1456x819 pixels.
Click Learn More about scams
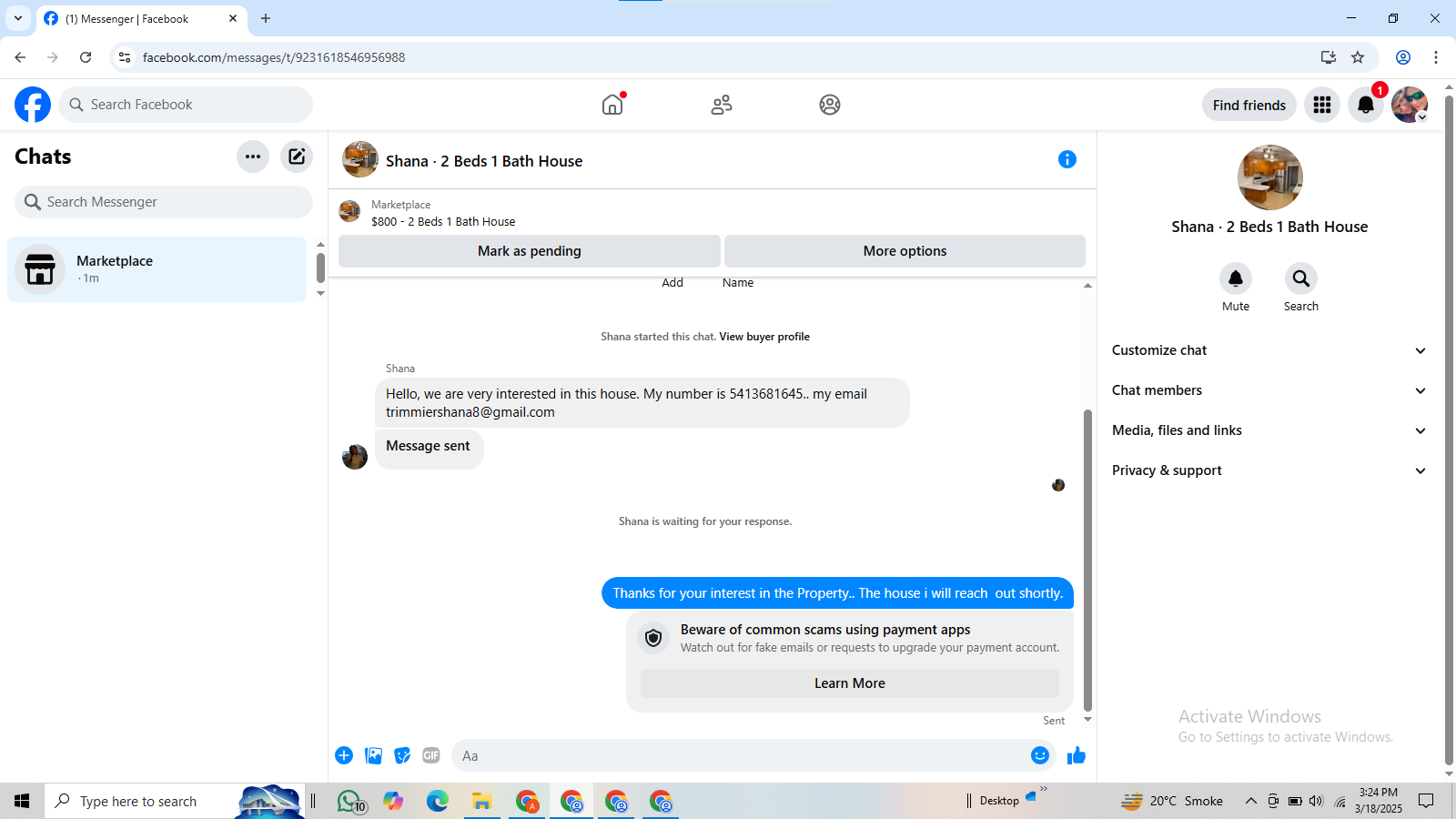coord(850,683)
